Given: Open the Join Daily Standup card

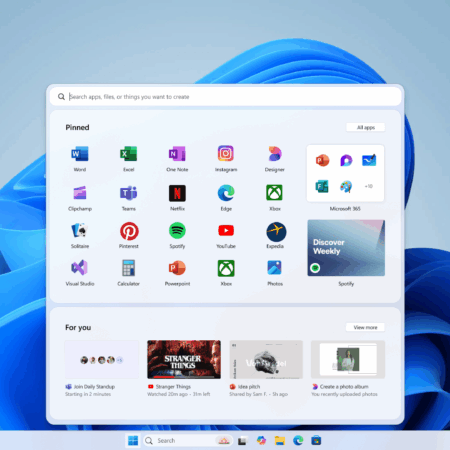Looking at the screenshot, I should point(102,360).
